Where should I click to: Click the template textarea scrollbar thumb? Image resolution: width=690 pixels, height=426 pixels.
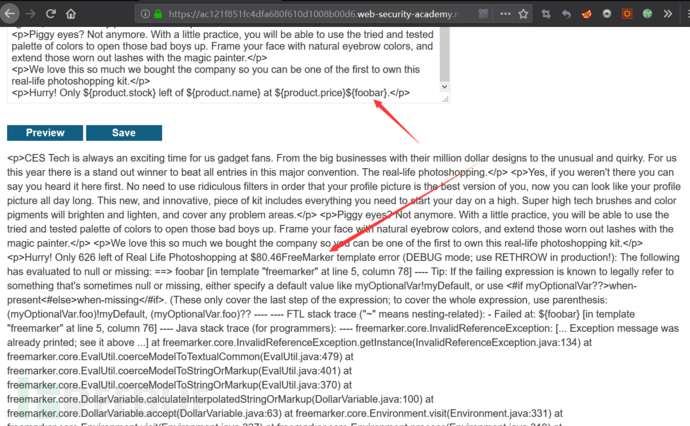coord(444,54)
